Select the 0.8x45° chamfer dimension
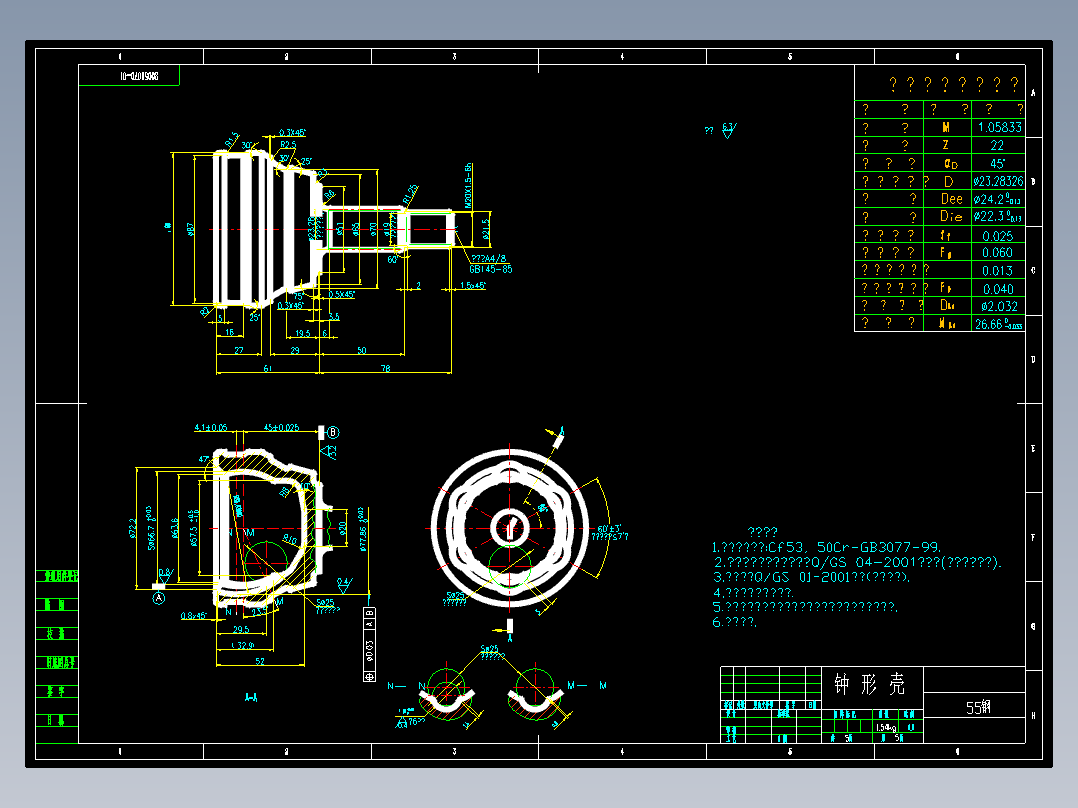The image size is (1078, 808). click(x=194, y=616)
